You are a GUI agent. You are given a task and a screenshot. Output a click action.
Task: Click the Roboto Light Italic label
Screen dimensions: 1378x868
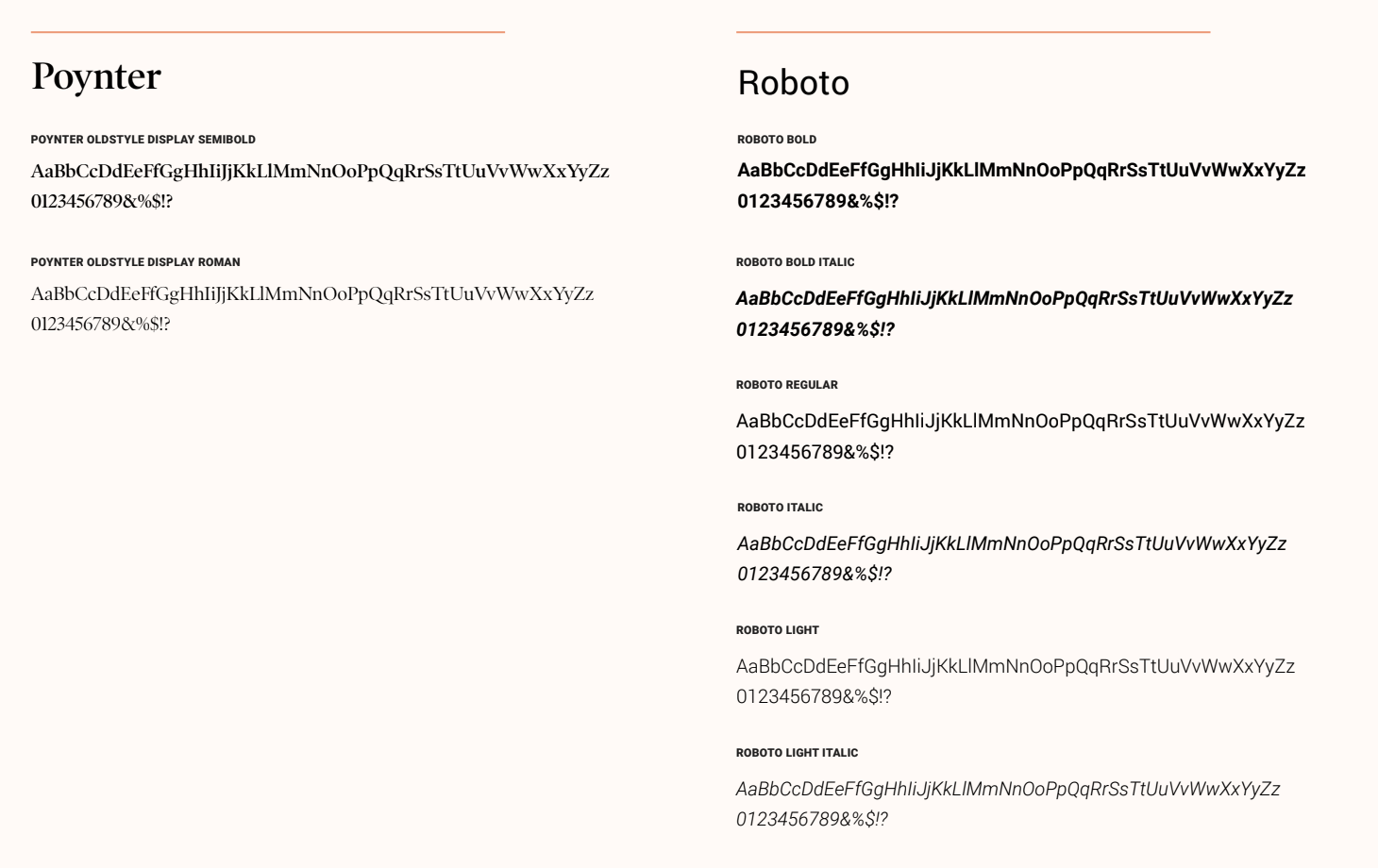point(798,753)
